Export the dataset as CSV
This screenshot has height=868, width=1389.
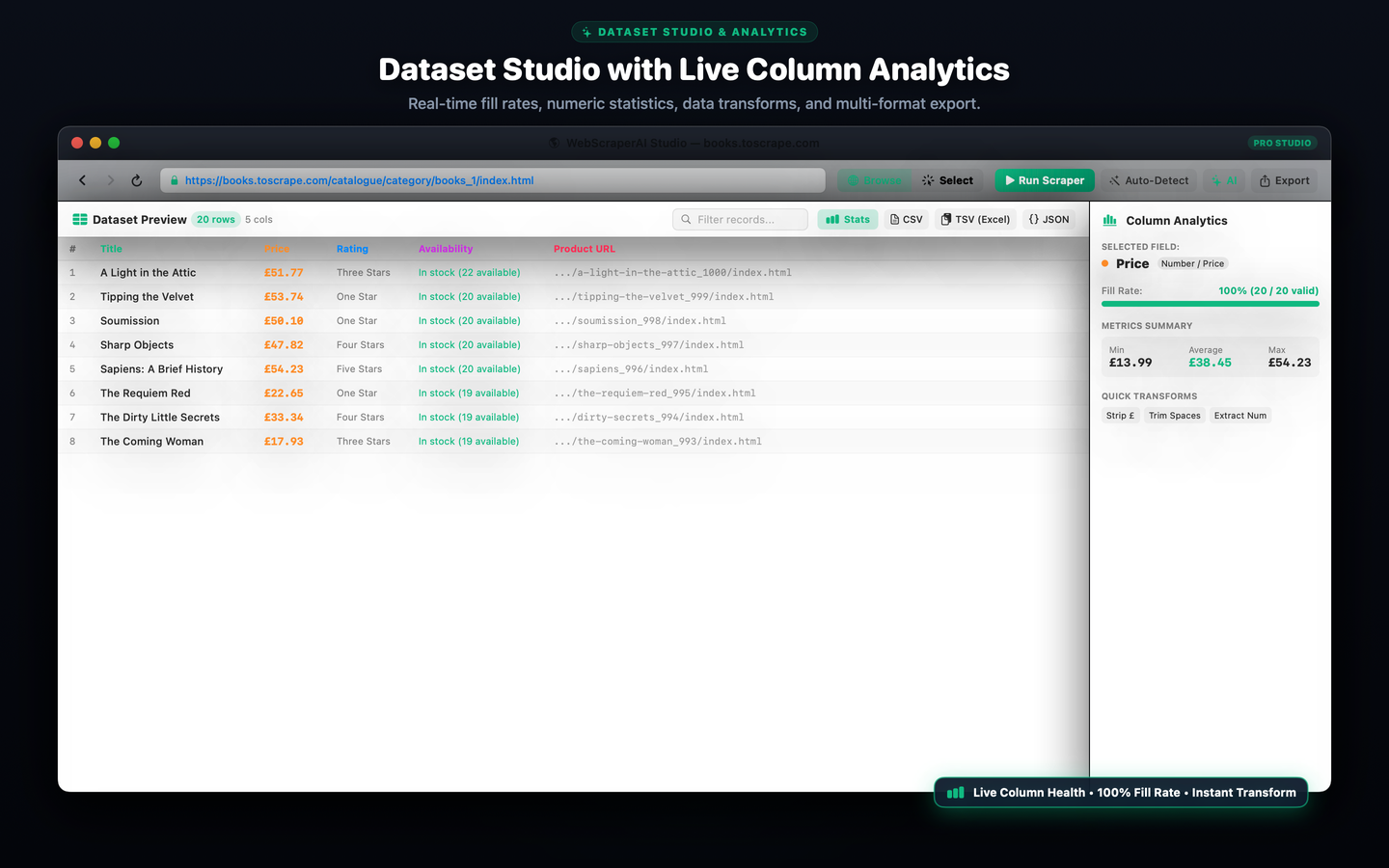coord(907,220)
